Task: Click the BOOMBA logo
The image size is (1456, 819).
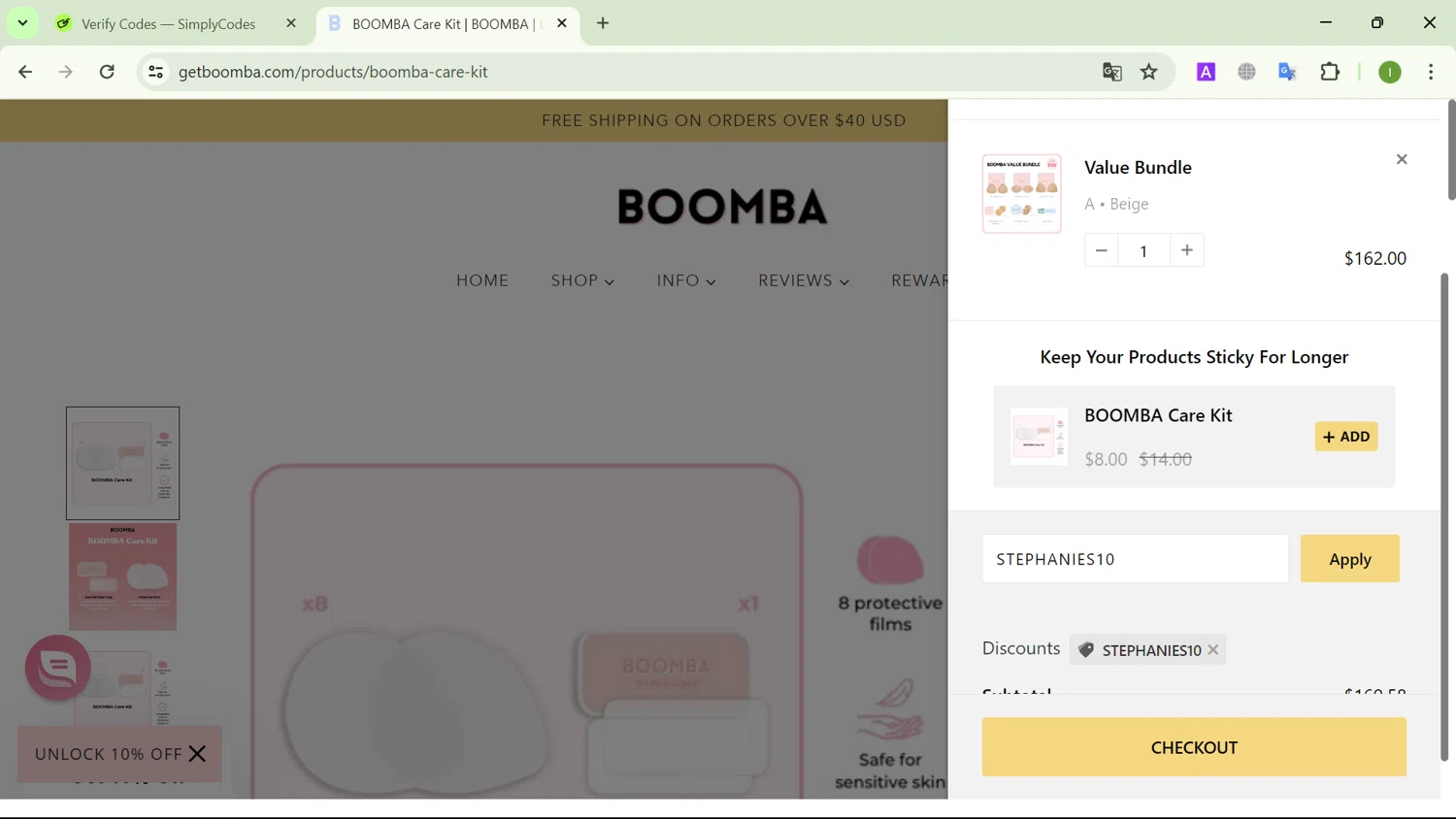Action: pos(723,206)
